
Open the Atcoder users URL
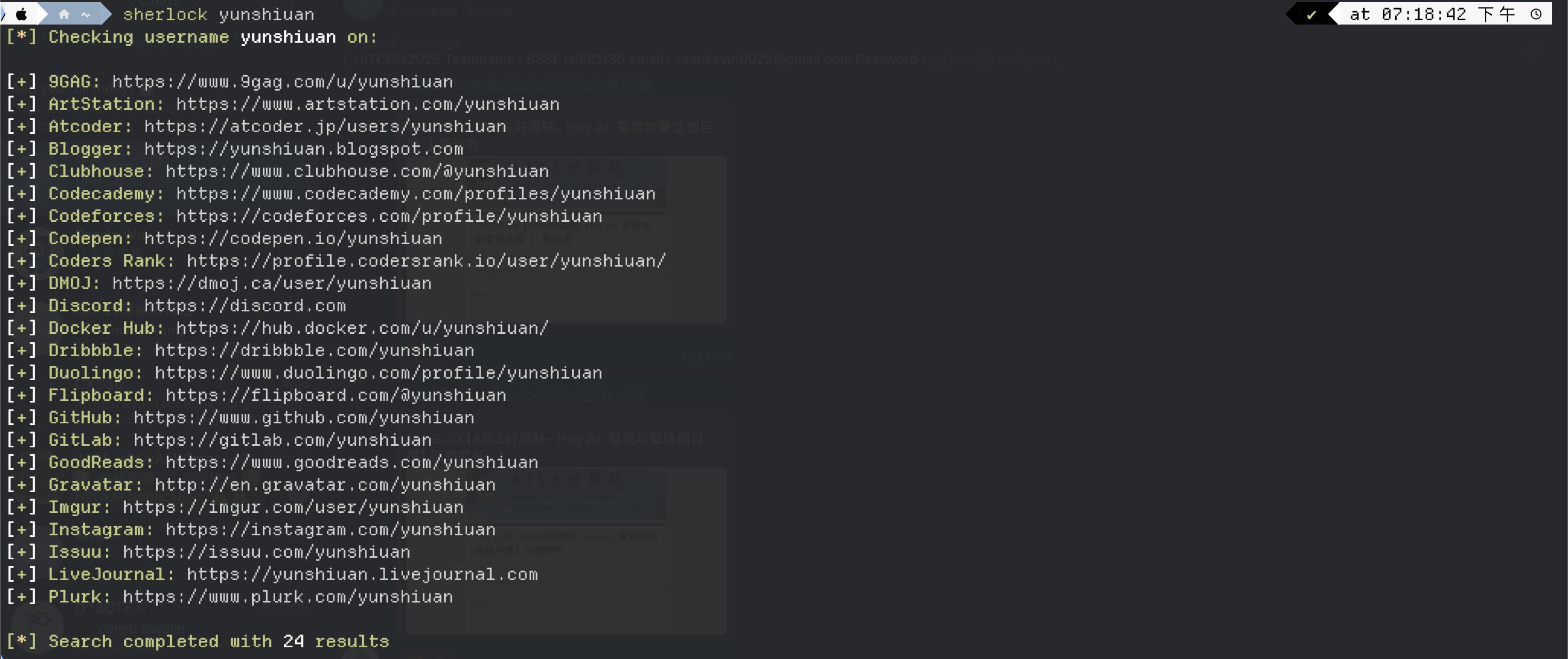click(x=325, y=126)
